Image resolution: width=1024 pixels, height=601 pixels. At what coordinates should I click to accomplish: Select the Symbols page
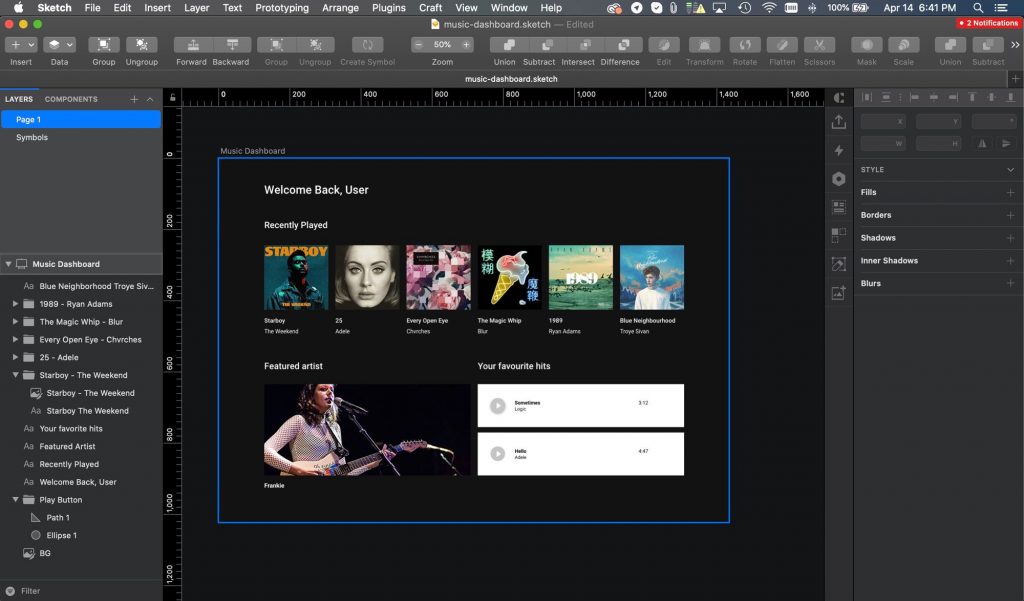click(x=81, y=137)
